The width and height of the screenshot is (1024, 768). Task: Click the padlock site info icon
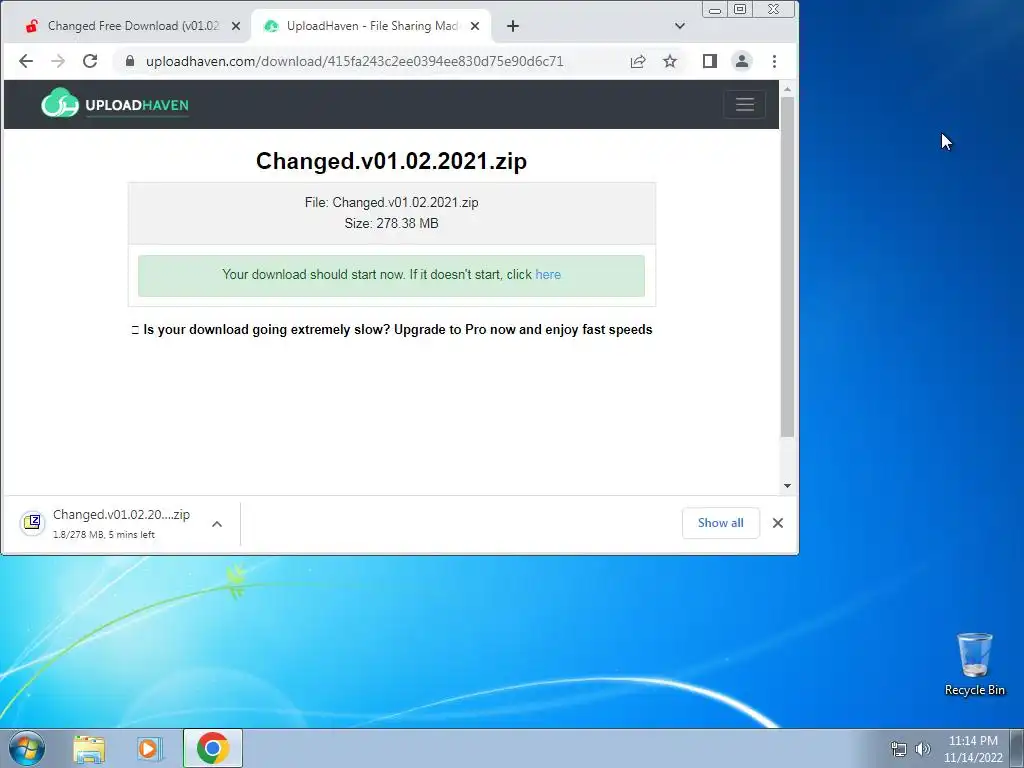tap(130, 61)
